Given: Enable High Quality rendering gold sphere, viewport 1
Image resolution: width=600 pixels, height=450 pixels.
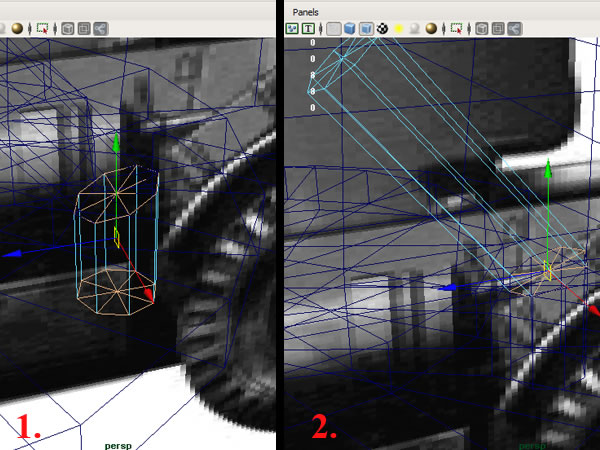Looking at the screenshot, I should pyautogui.click(x=17, y=28).
